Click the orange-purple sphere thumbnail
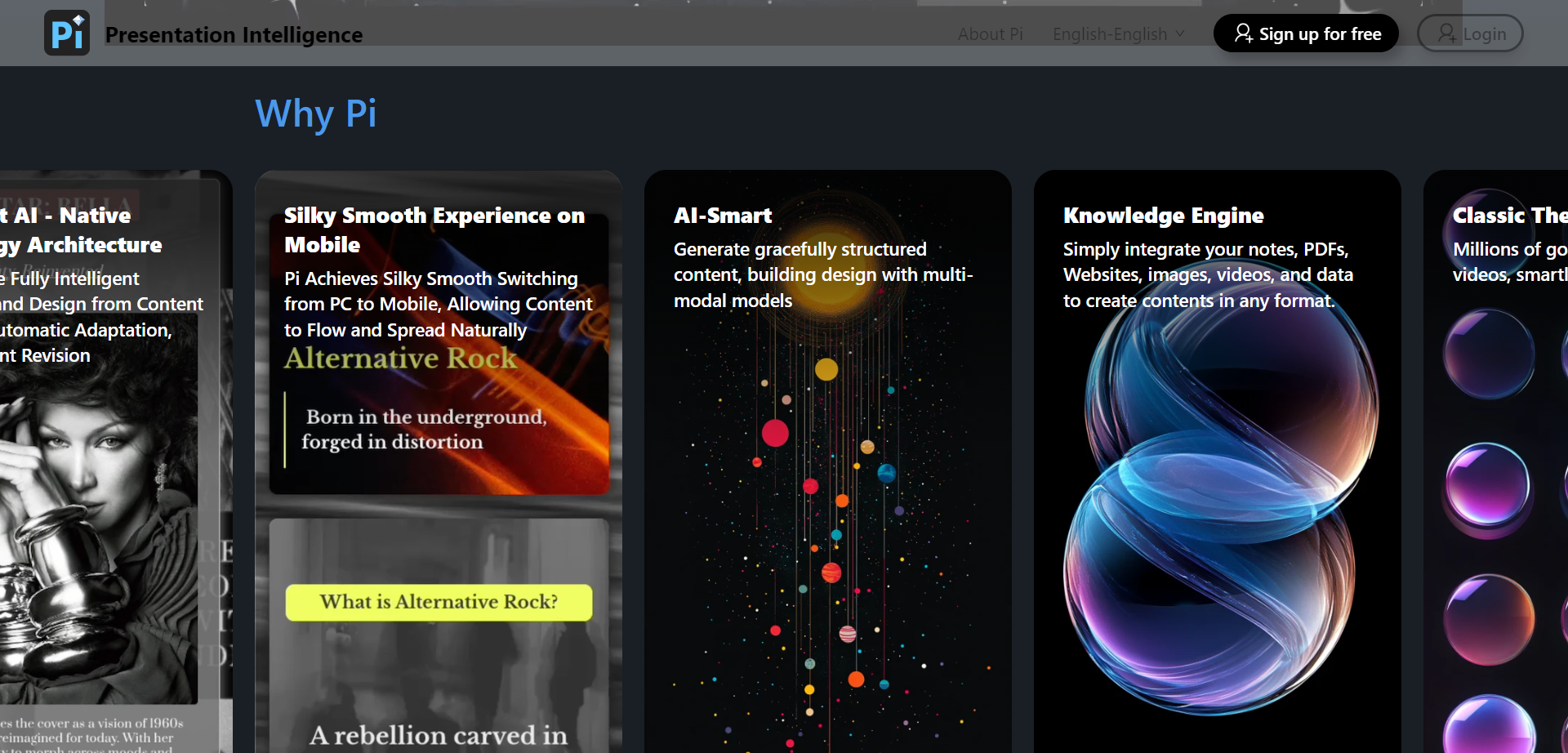 [x=1489, y=619]
